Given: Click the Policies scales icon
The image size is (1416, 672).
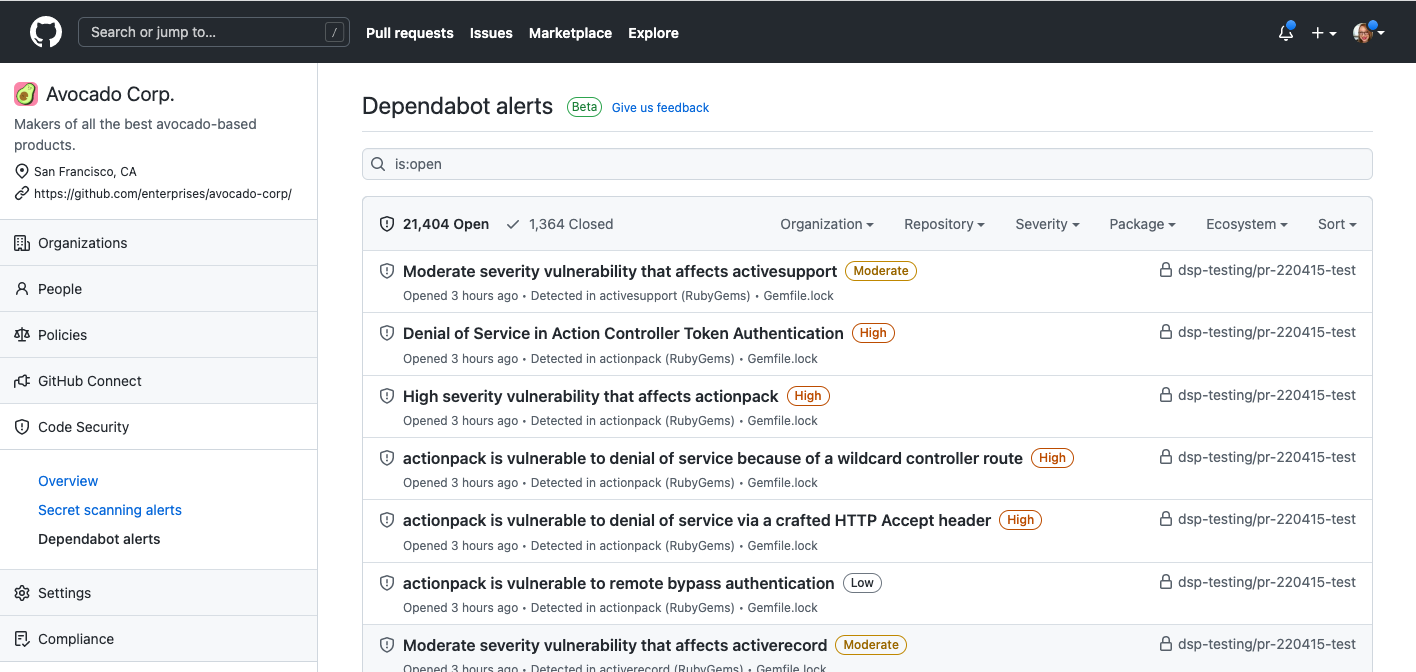Looking at the screenshot, I should (x=22, y=335).
